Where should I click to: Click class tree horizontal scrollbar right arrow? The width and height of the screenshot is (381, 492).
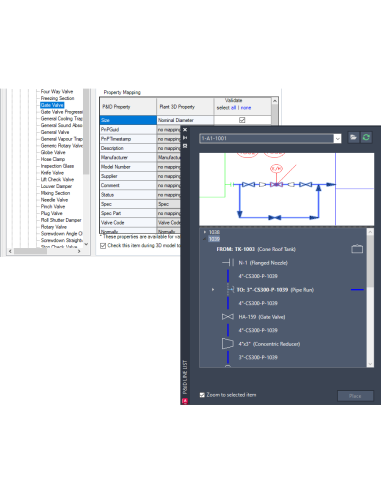click(79, 251)
